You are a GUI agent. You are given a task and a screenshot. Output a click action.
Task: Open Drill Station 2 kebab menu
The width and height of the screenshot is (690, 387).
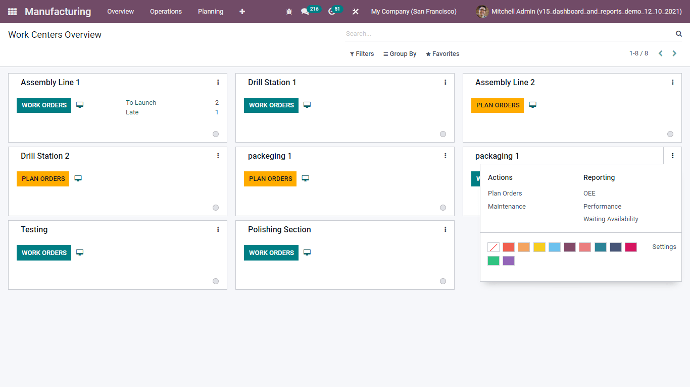click(x=218, y=156)
